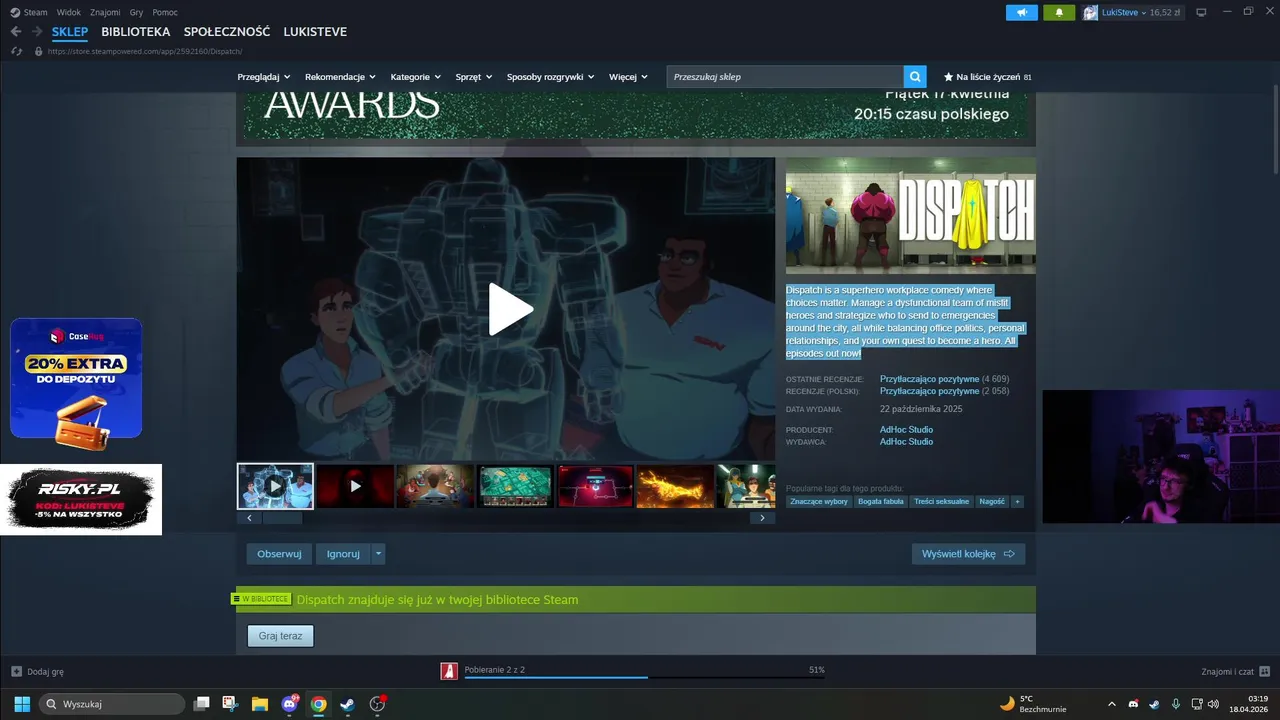Switch to Big Picture mode monitor icon

[x=1201, y=12]
